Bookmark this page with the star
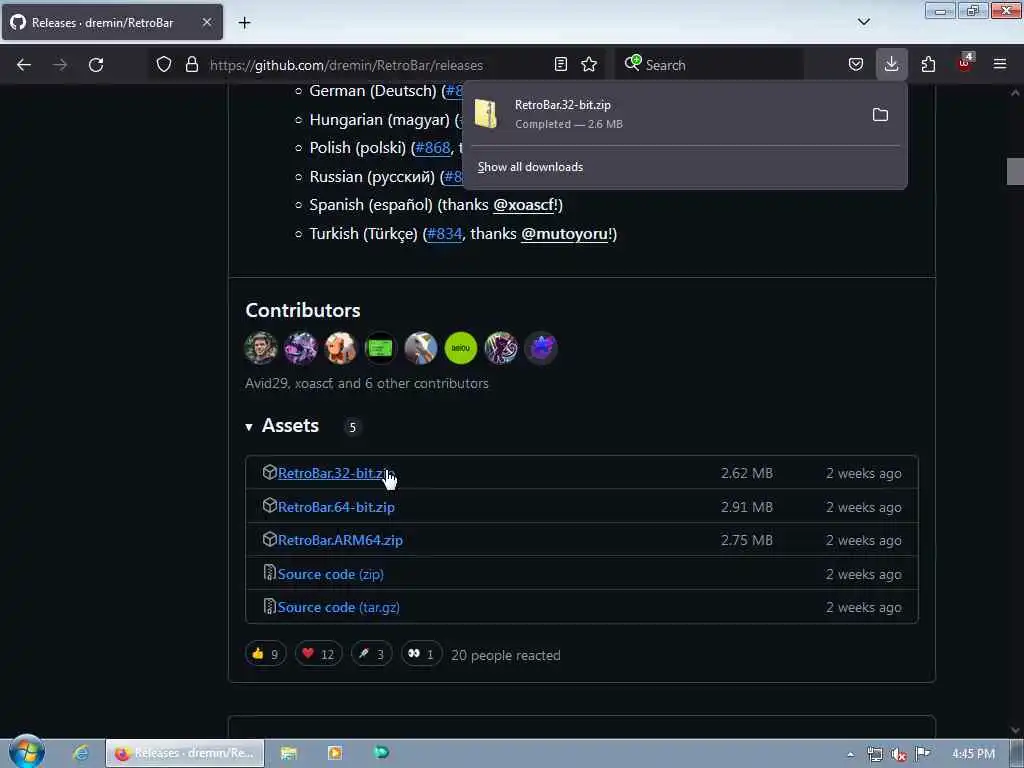 (589, 65)
